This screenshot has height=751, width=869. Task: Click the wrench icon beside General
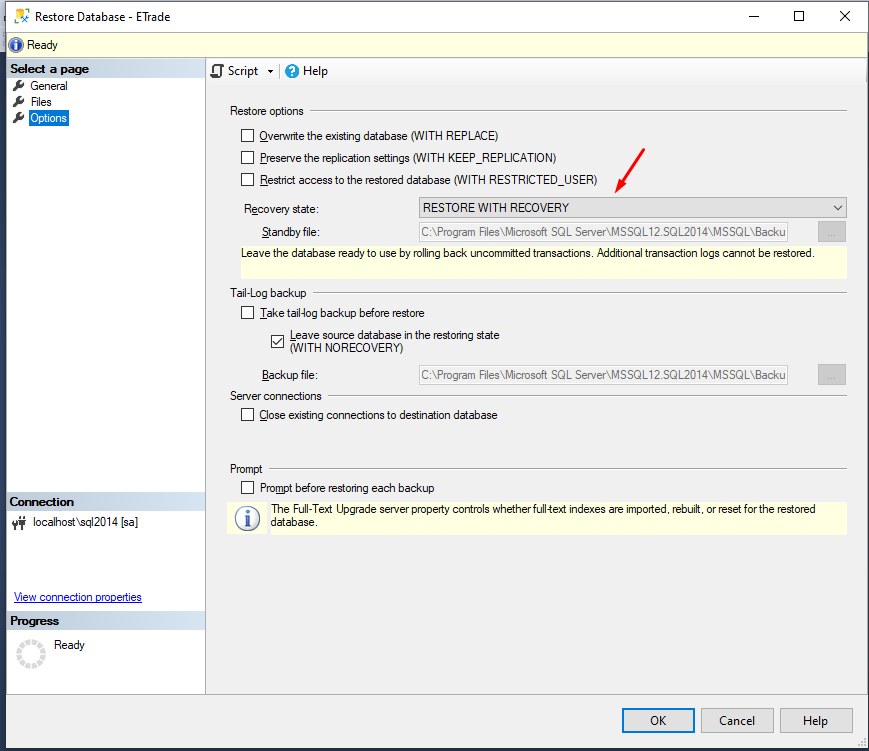[19, 85]
